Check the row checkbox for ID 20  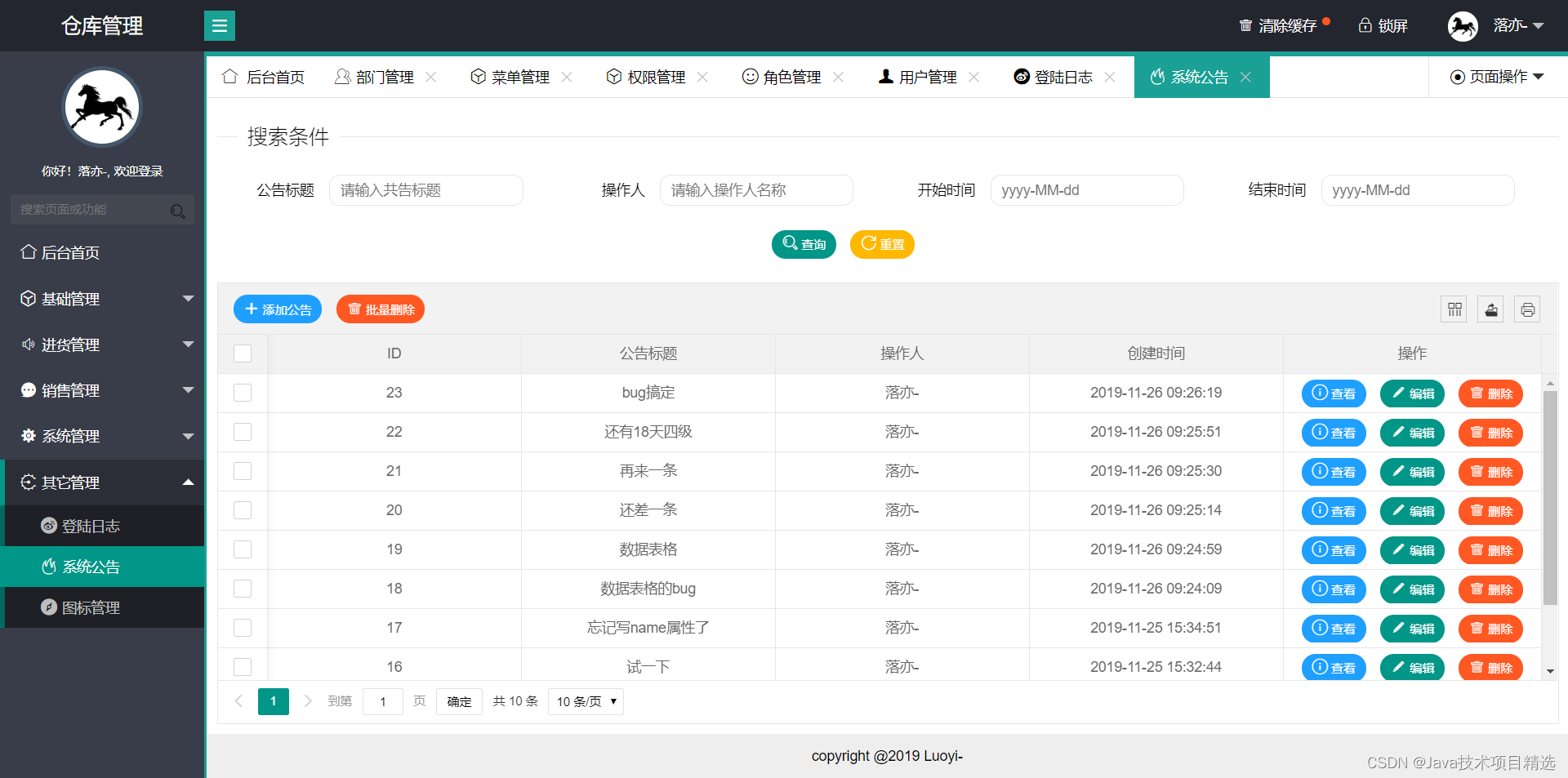point(243,510)
